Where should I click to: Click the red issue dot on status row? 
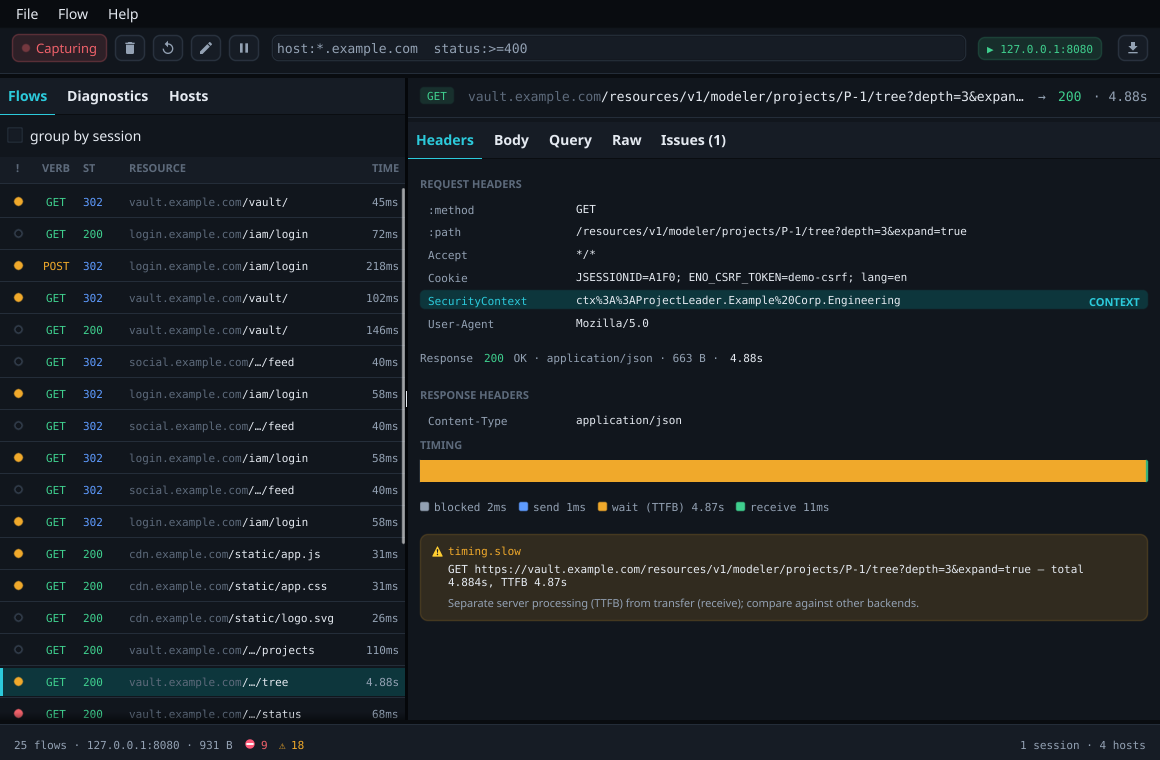coord(18,713)
